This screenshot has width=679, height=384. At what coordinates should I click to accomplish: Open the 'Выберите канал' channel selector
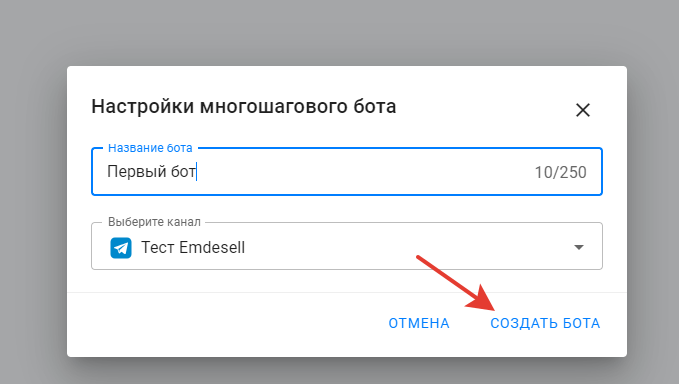tap(346, 246)
